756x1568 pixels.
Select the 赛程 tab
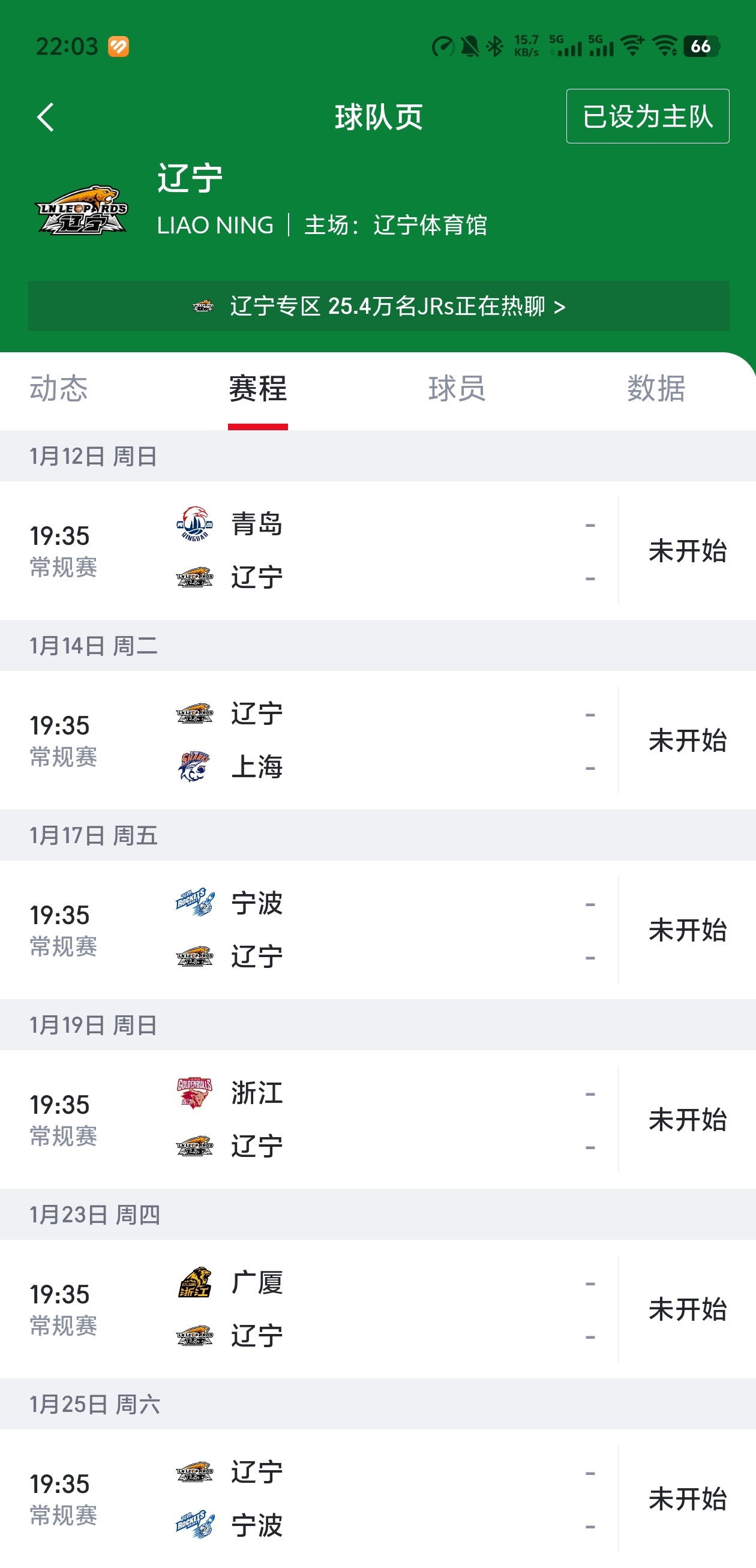coord(257,388)
